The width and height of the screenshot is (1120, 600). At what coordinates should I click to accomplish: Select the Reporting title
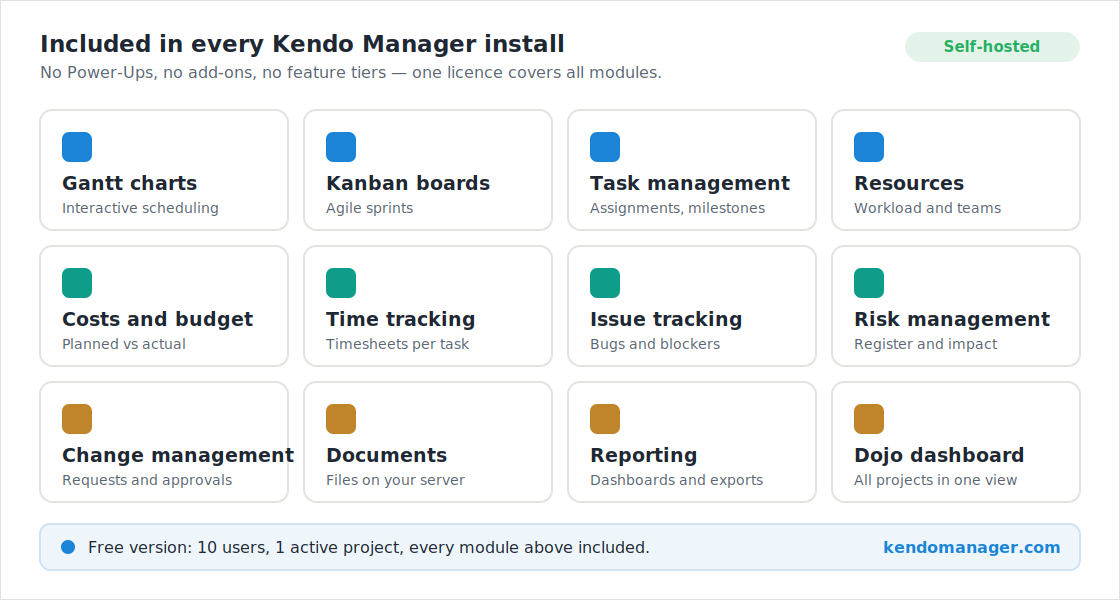click(644, 456)
